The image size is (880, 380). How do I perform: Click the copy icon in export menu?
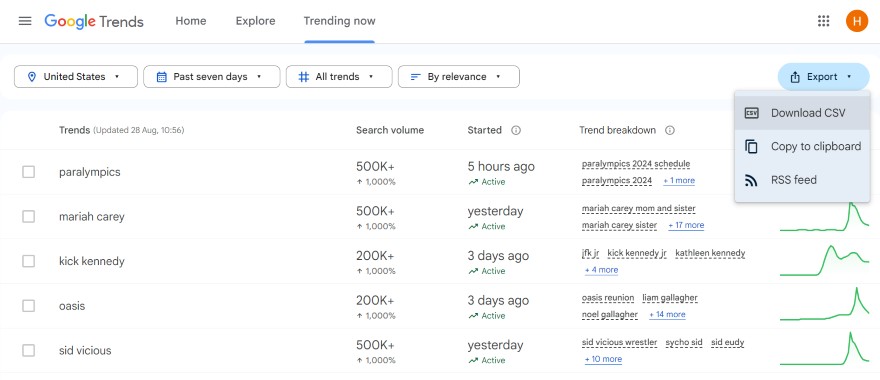[x=751, y=146]
